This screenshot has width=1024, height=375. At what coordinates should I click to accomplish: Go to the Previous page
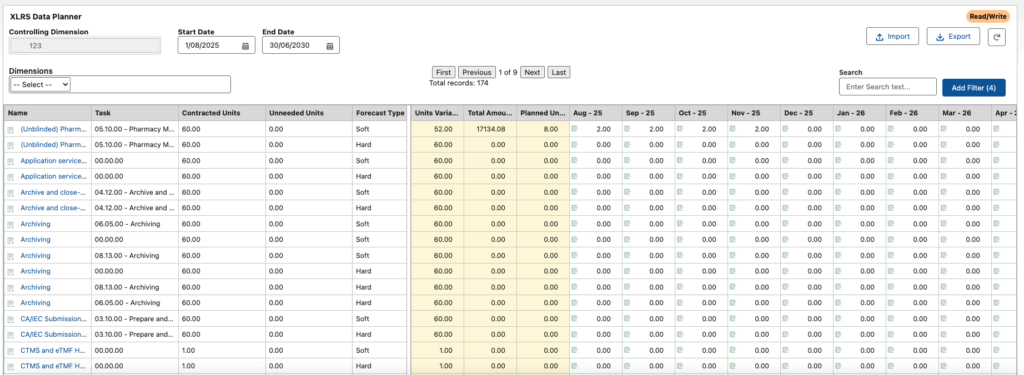(x=476, y=73)
